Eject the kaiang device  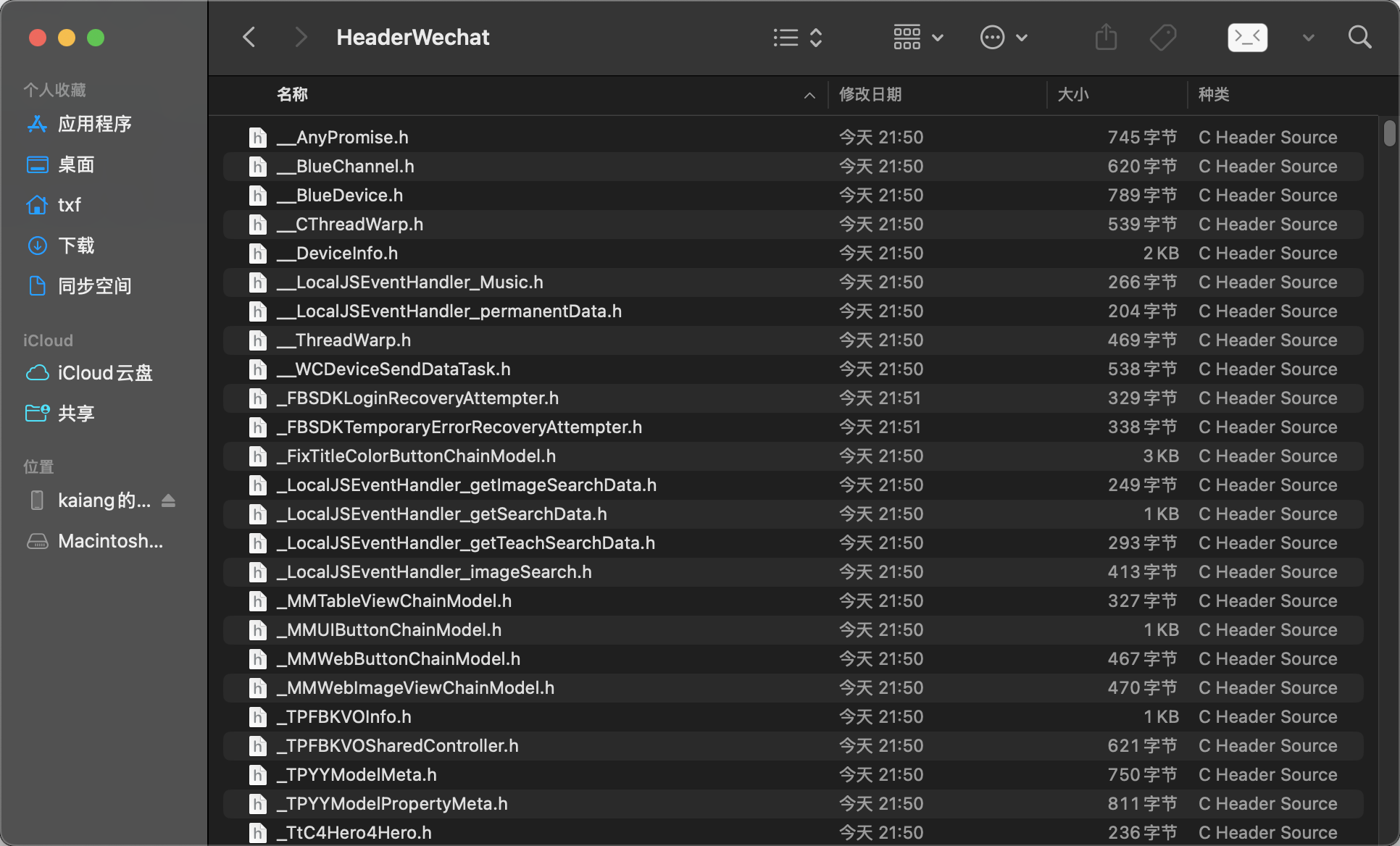168,501
